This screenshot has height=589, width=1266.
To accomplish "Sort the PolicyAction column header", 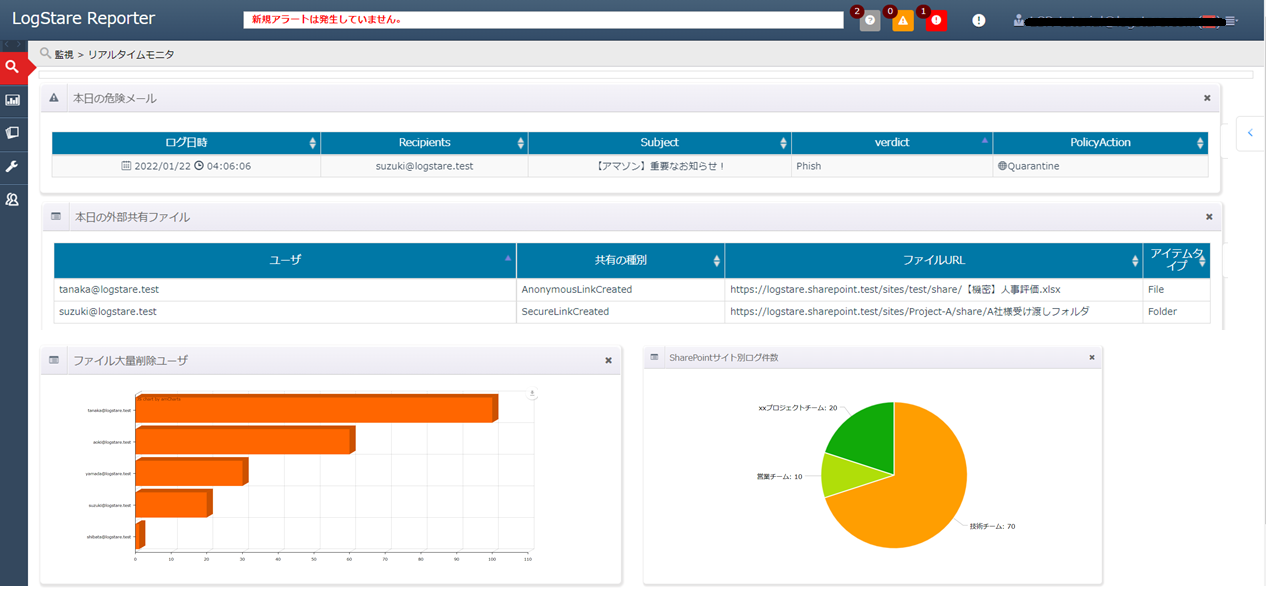I will (x=1100, y=143).
